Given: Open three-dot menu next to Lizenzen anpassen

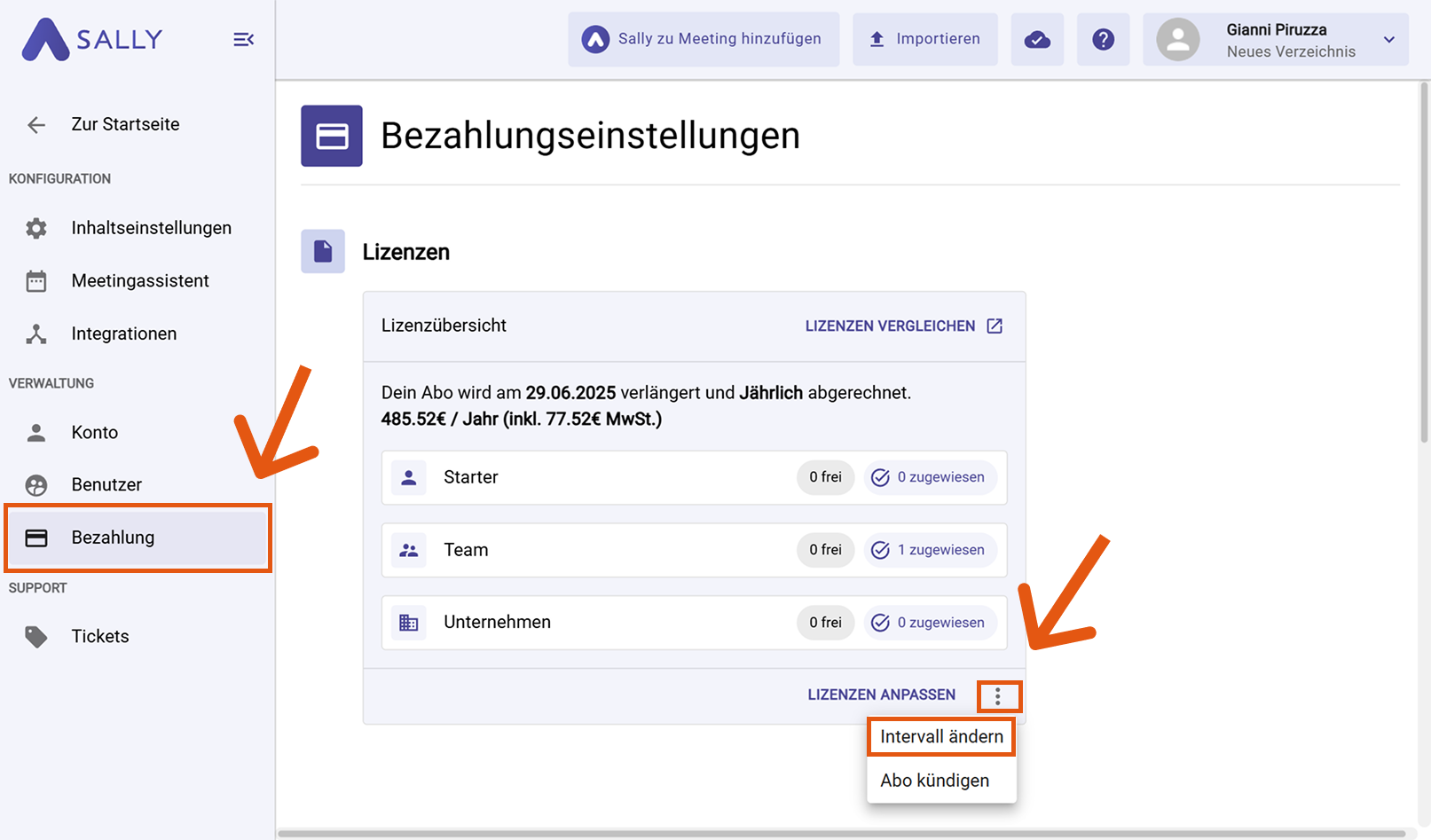Looking at the screenshot, I should click(998, 696).
